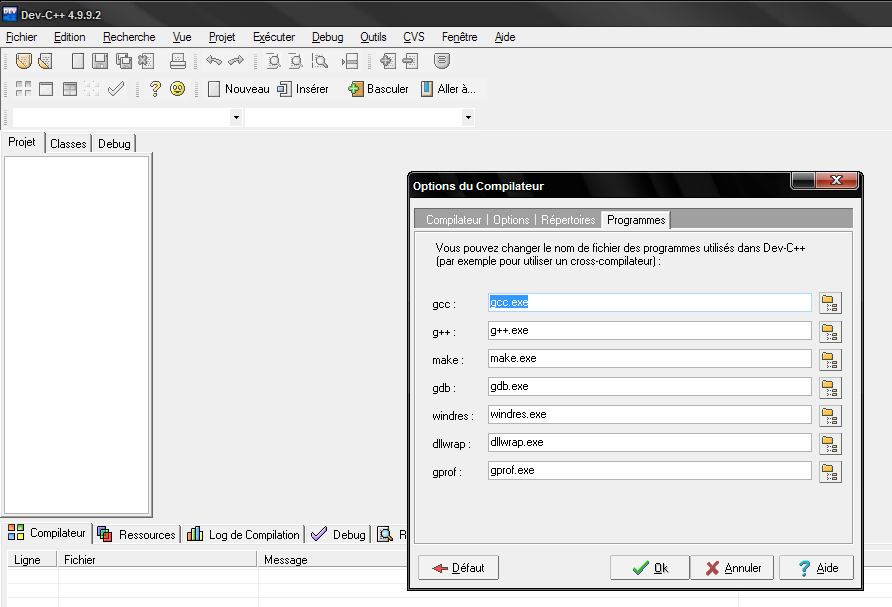The image size is (892, 607).
Task: Click the Close file icon in toolbar
Action: (x=146, y=60)
